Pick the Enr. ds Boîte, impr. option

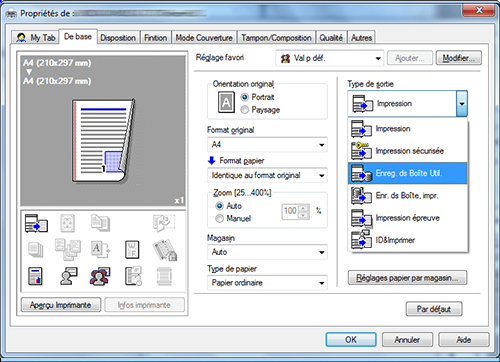tap(408, 196)
